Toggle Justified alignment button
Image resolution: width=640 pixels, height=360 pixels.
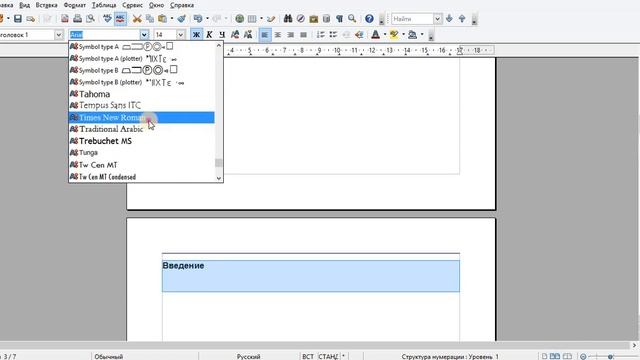(303, 35)
